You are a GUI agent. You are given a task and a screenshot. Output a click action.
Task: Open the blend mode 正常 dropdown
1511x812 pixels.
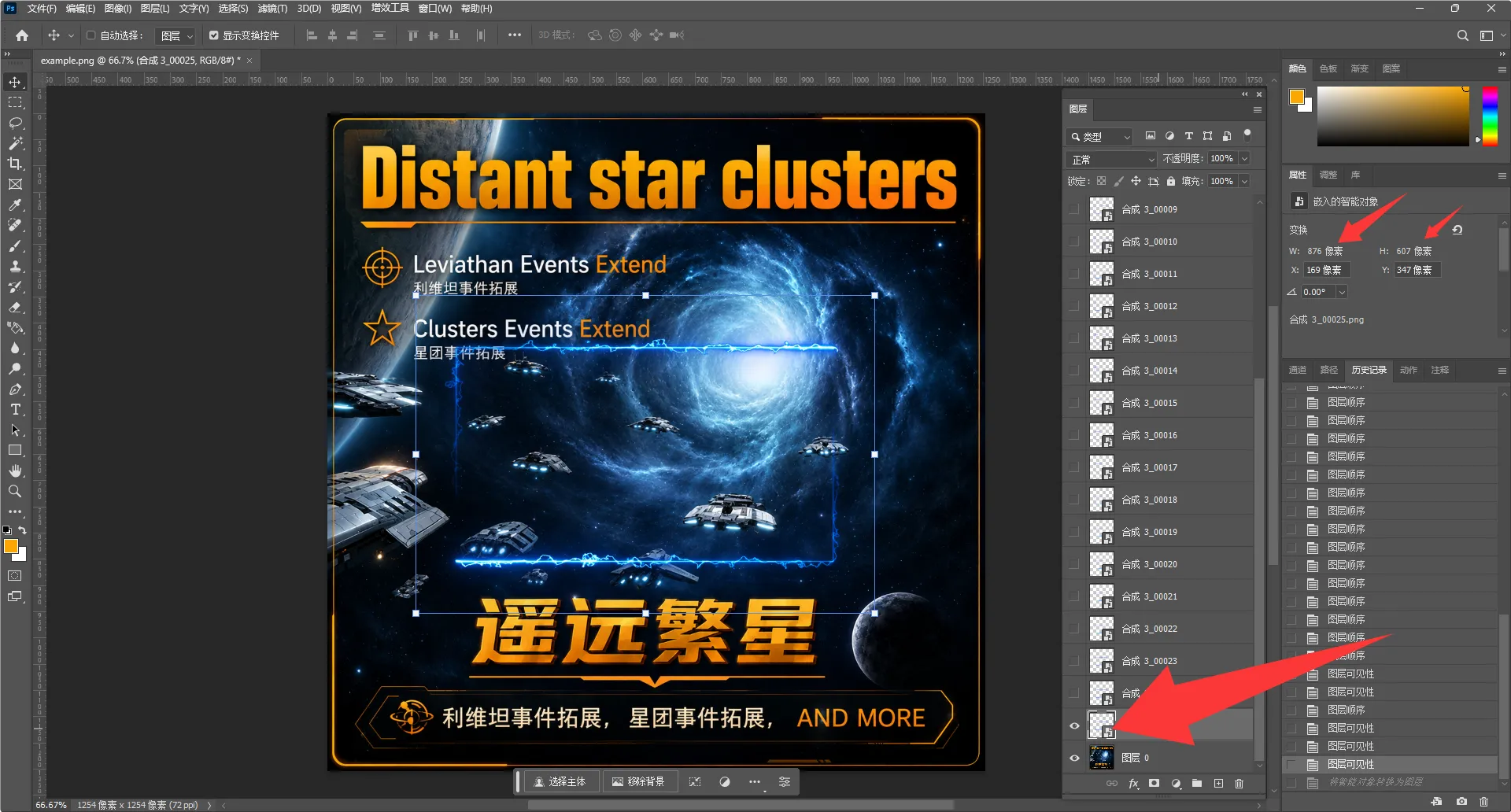1112,159
